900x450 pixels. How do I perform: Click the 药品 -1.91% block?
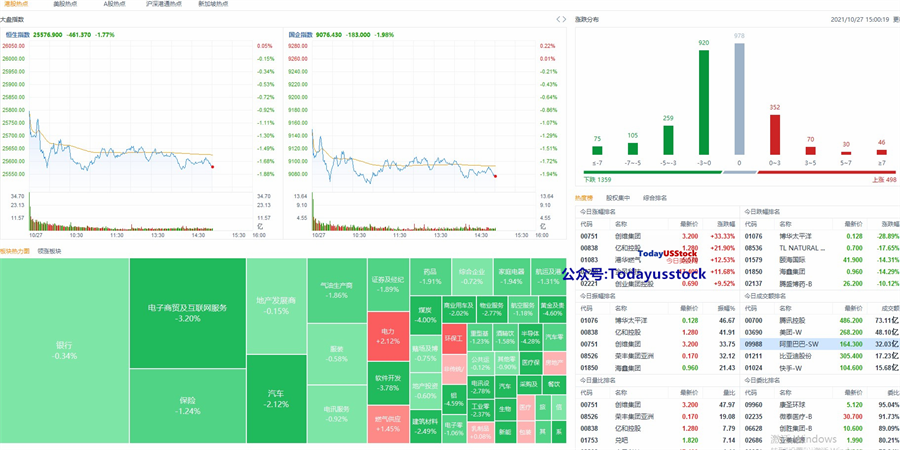[430, 276]
